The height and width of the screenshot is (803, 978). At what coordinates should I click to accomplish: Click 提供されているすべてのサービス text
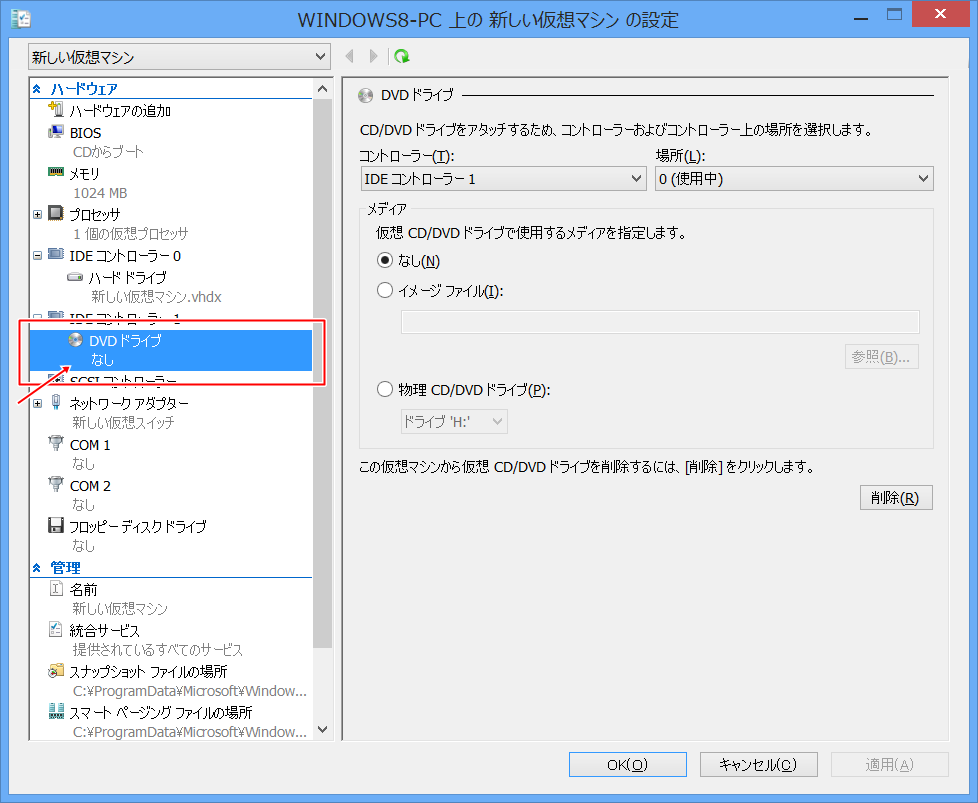[x=158, y=650]
